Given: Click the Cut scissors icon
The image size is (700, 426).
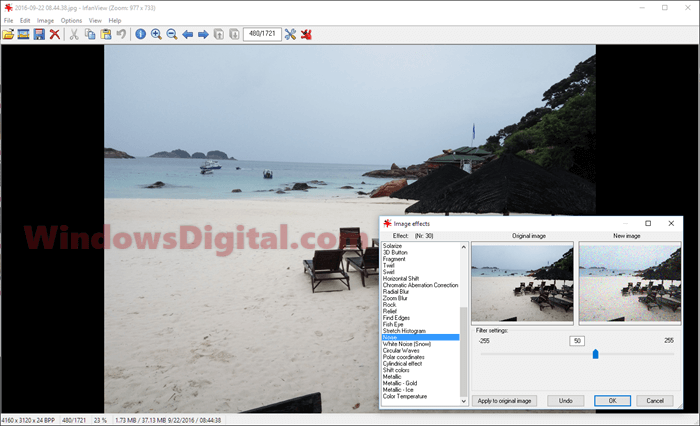Looking at the screenshot, I should coord(74,34).
